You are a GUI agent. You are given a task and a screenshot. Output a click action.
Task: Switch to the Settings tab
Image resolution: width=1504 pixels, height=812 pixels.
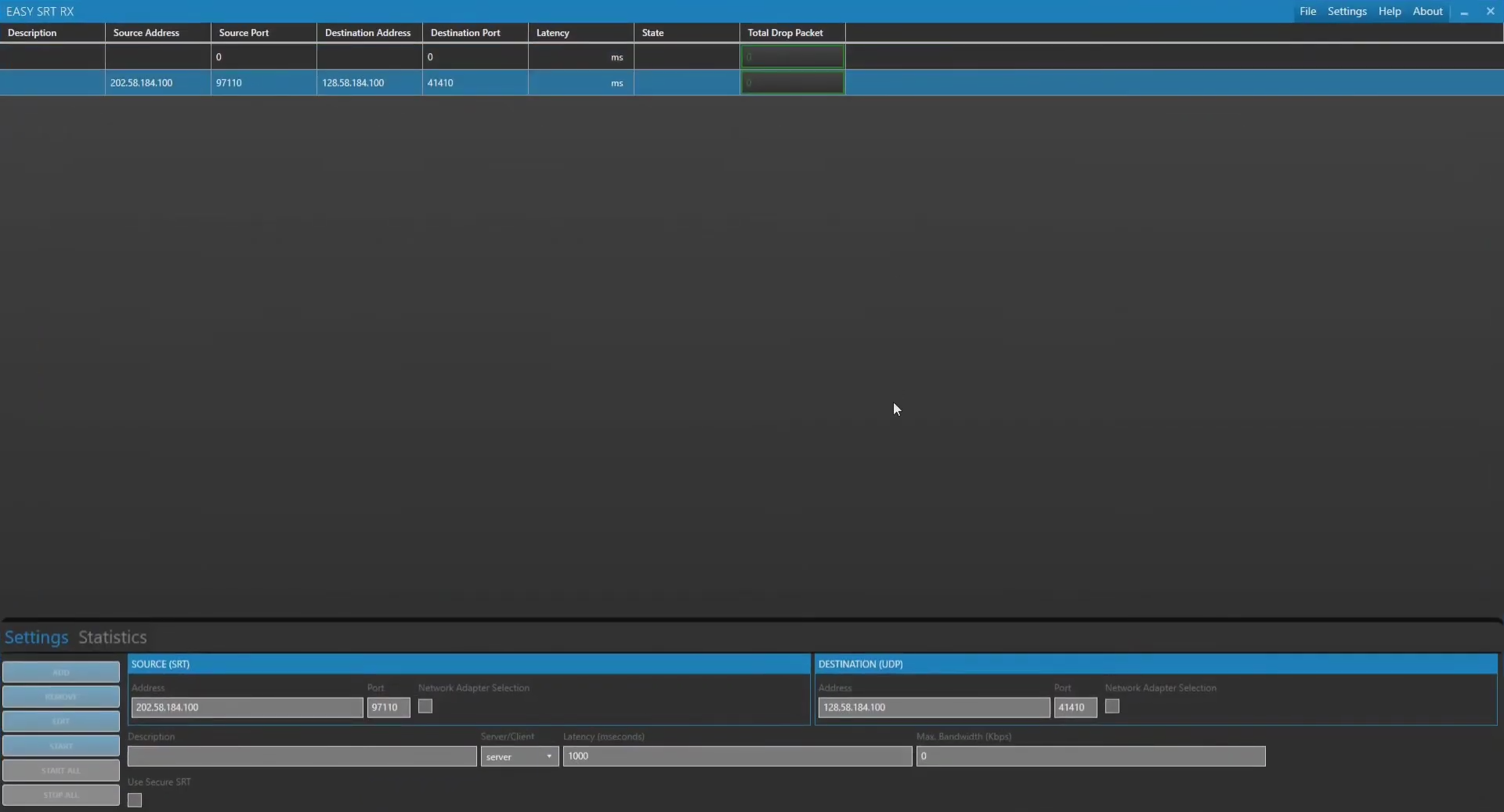pyautogui.click(x=34, y=637)
